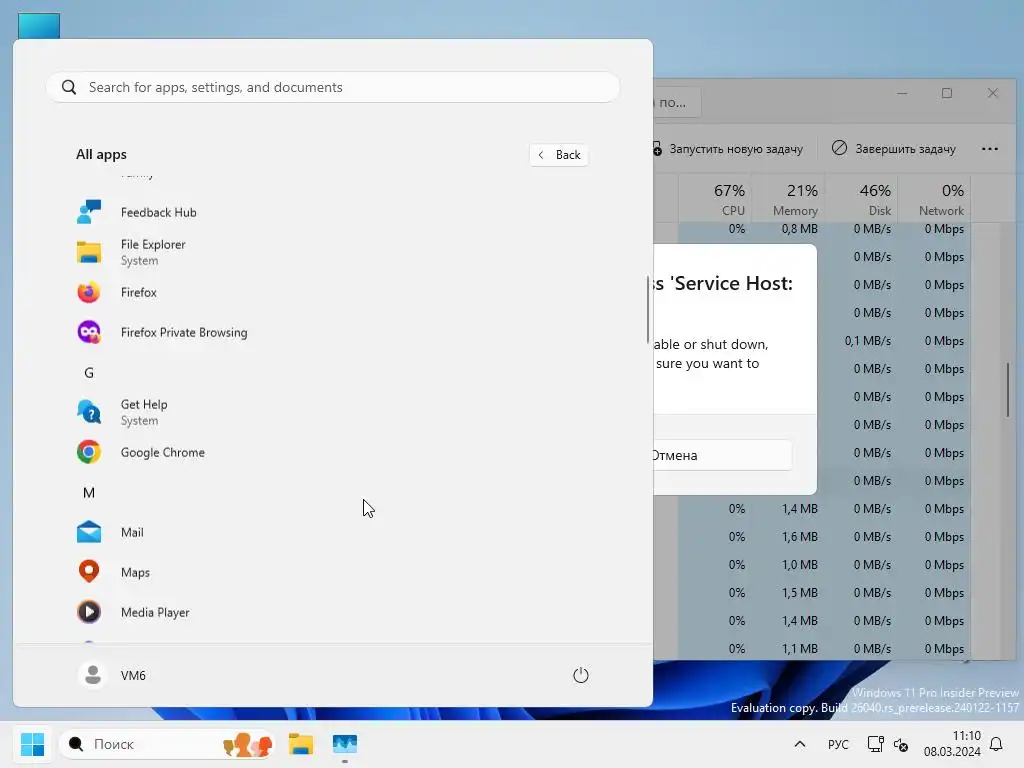Jump to the G letter header
Screen dimensions: 1024x768
coord(89,373)
